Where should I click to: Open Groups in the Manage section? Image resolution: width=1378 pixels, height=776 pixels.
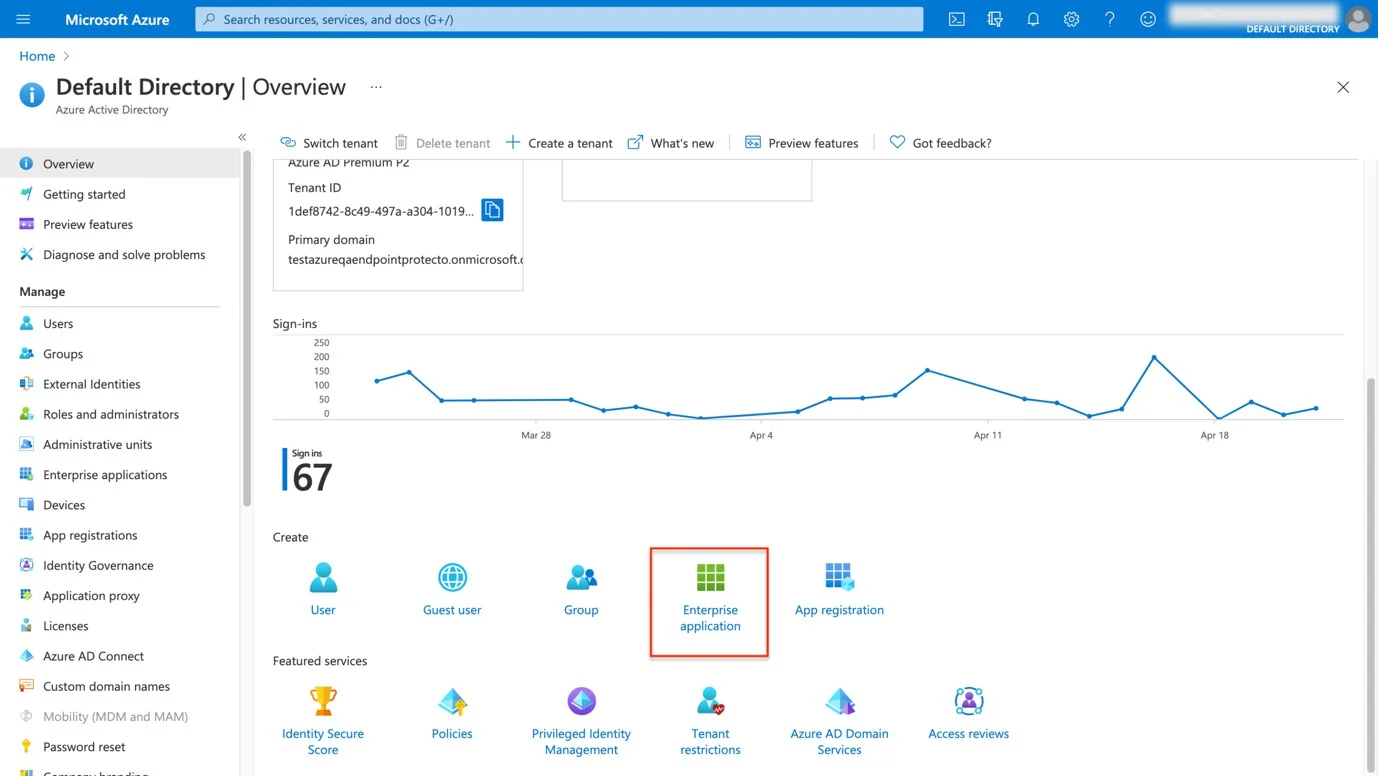tap(120, 353)
